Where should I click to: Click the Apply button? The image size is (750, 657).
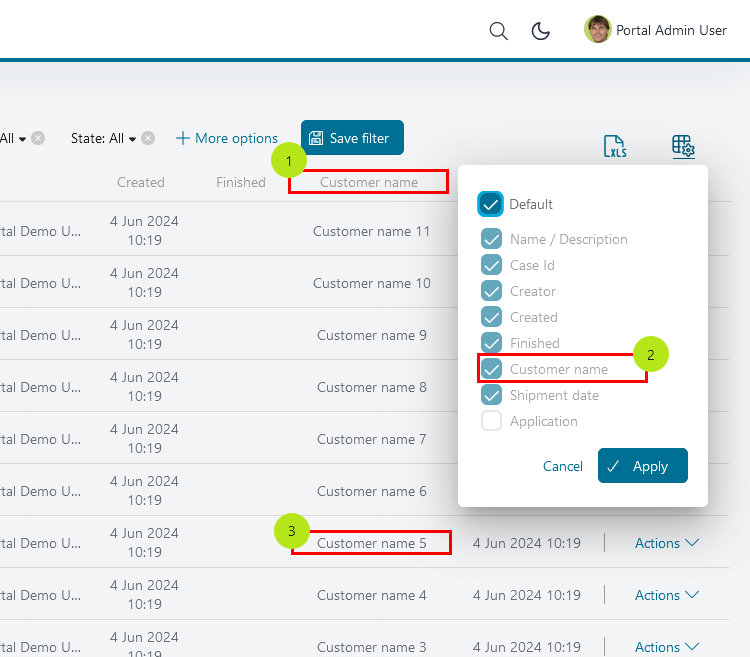(642, 466)
